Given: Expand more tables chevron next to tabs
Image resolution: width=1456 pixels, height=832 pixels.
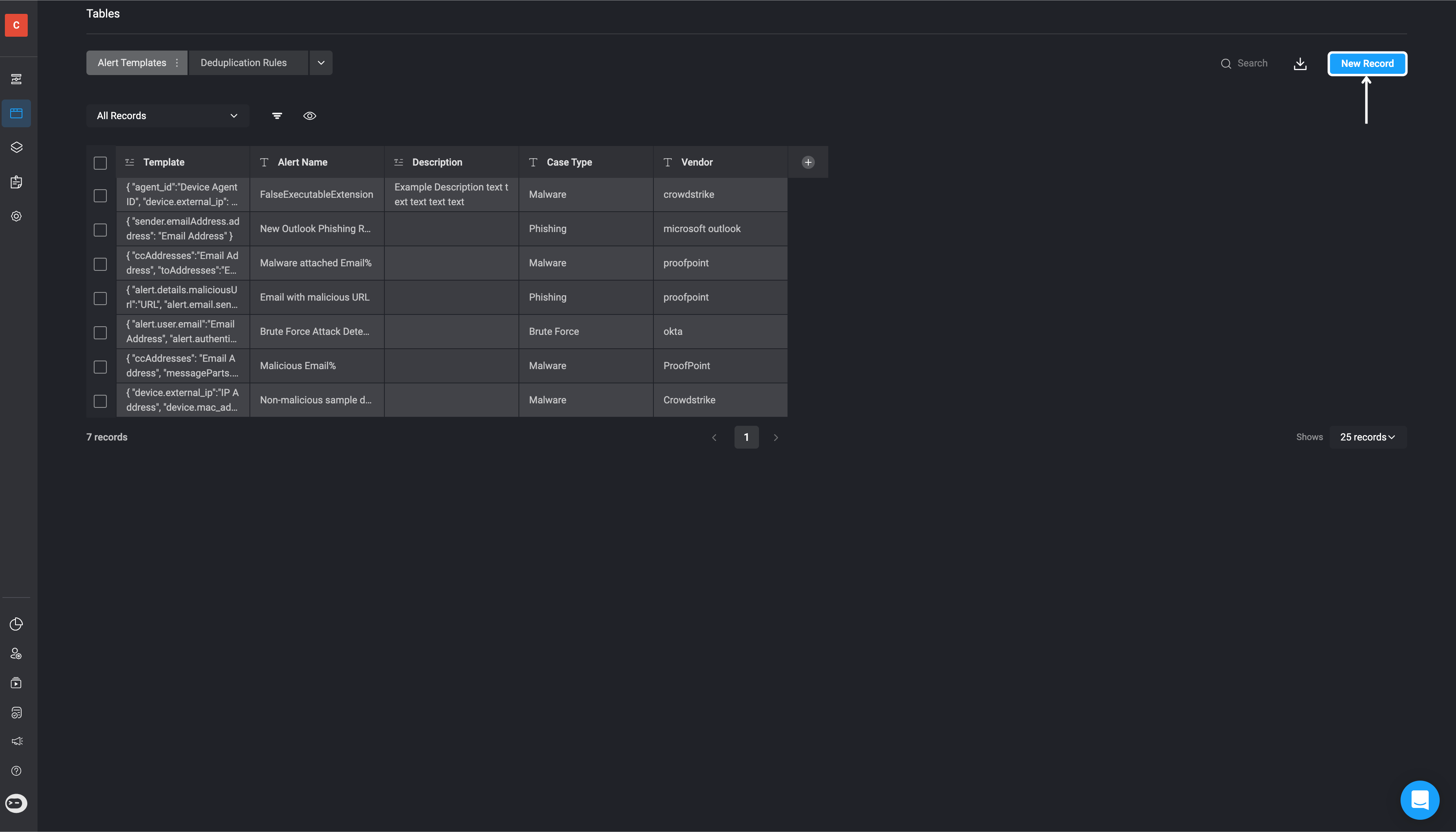Looking at the screenshot, I should [321, 63].
